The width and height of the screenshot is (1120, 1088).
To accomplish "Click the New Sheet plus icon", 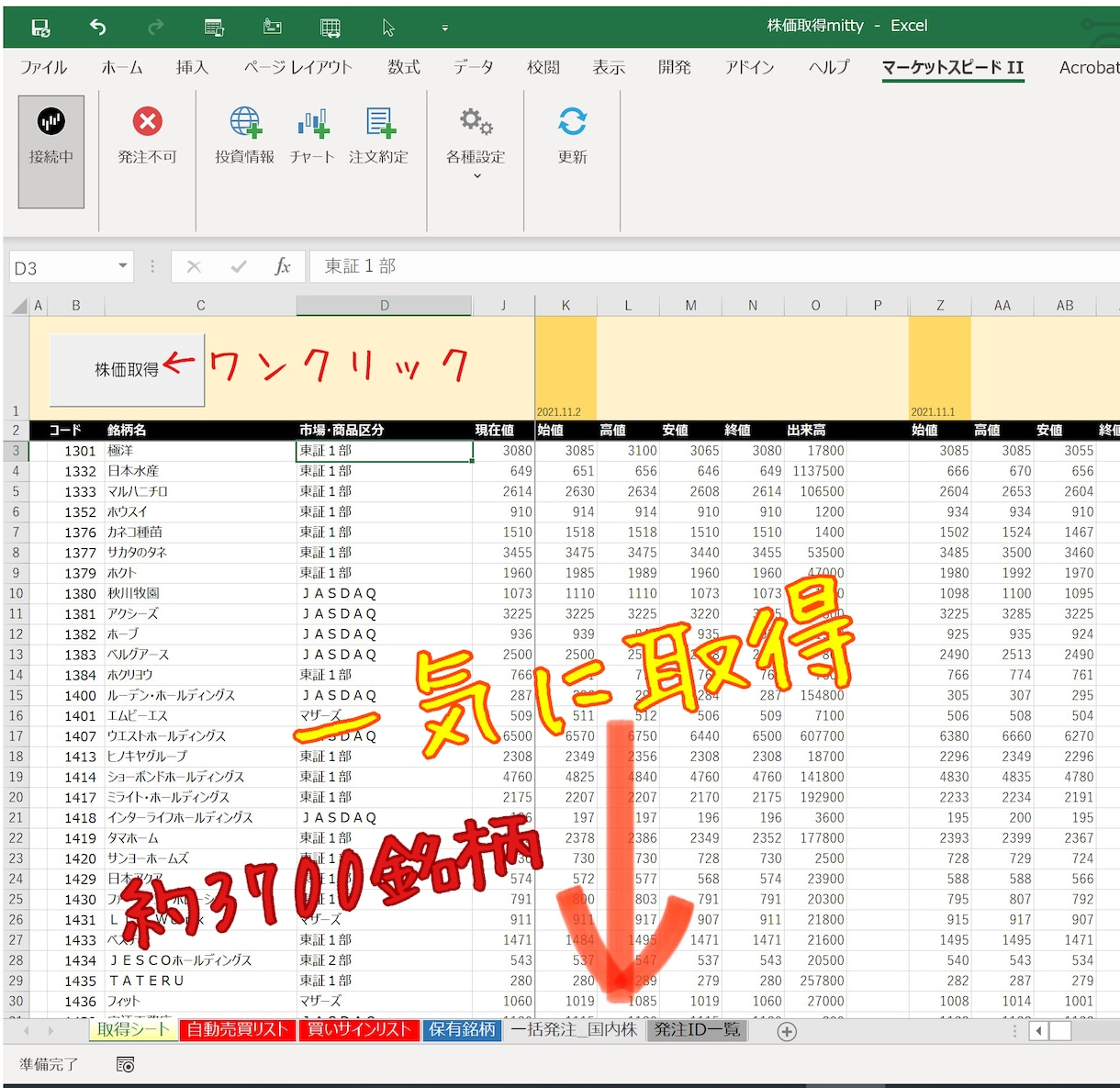I will tap(787, 1032).
